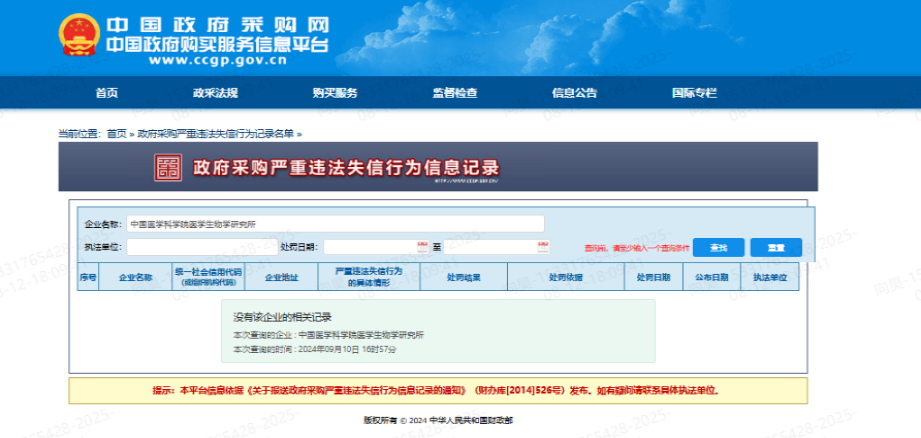Click the 企业地址 column header

point(282,277)
